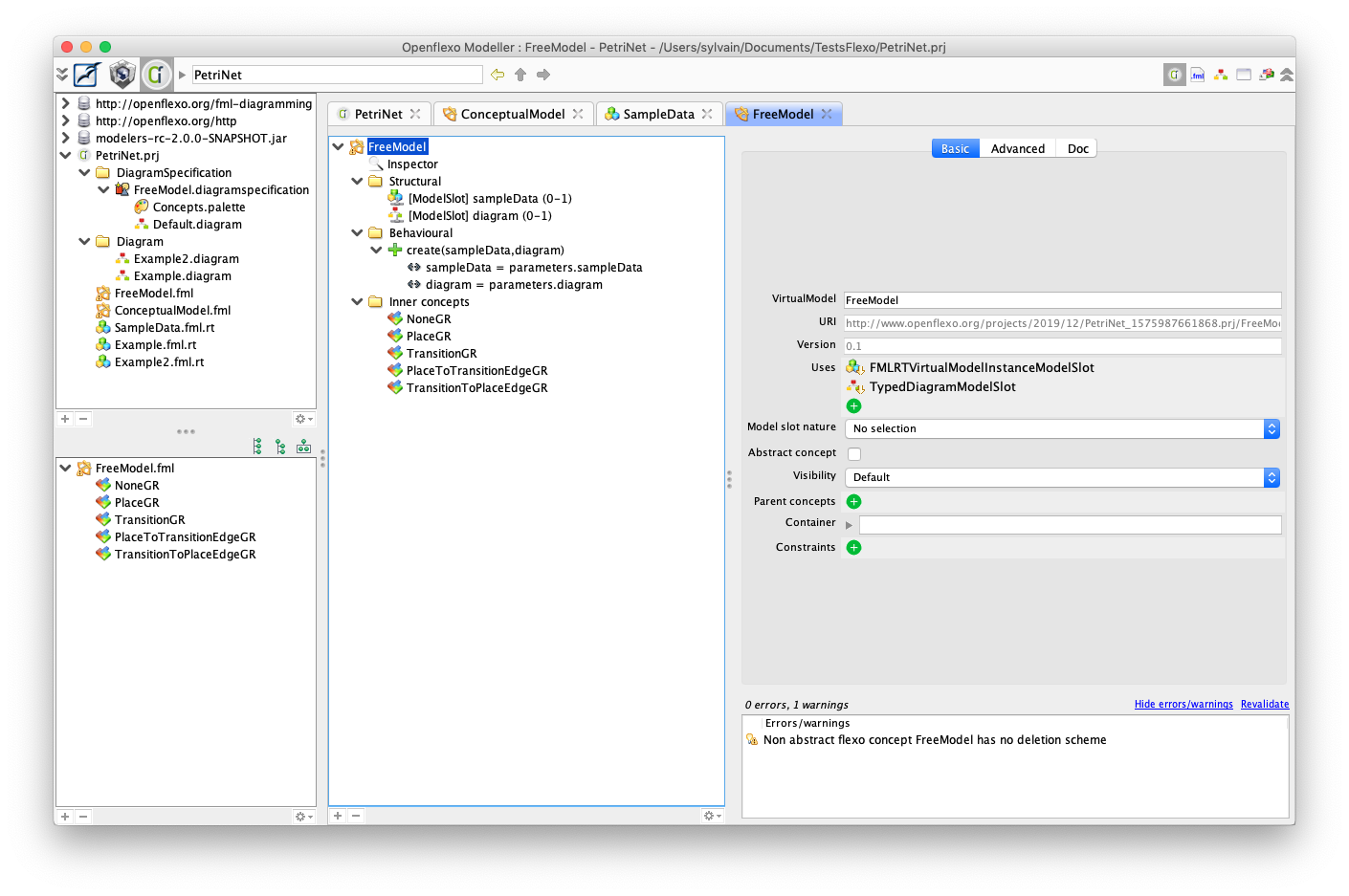Add a constraint with green plus
The height and width of the screenshot is (896, 1349).
tap(854, 547)
